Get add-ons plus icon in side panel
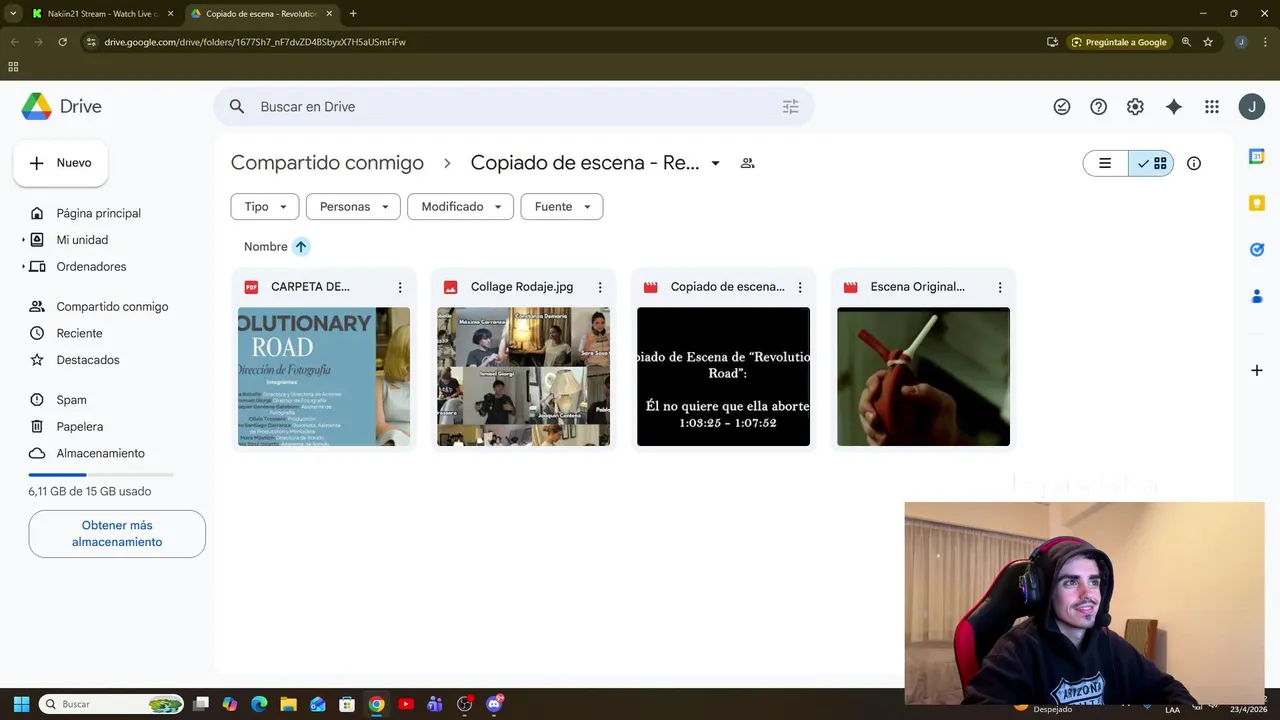This screenshot has width=1280, height=720. (1257, 371)
